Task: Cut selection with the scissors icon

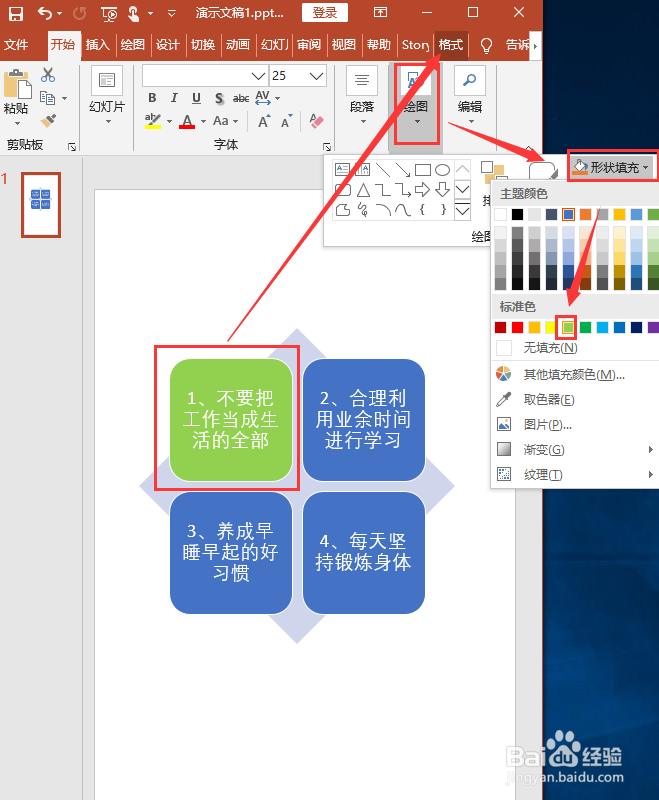Action: click(48, 75)
